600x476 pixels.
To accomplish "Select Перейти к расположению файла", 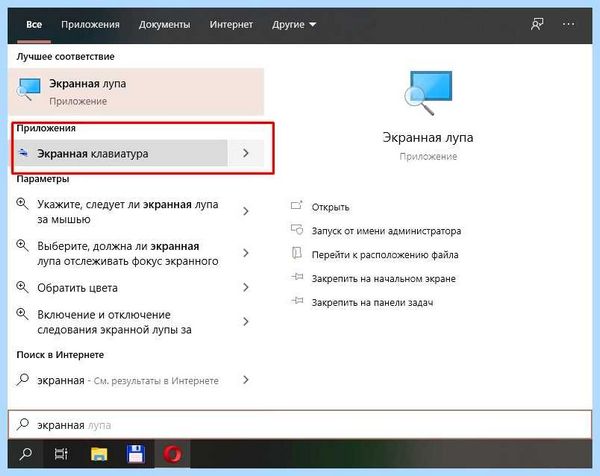I will [385, 255].
